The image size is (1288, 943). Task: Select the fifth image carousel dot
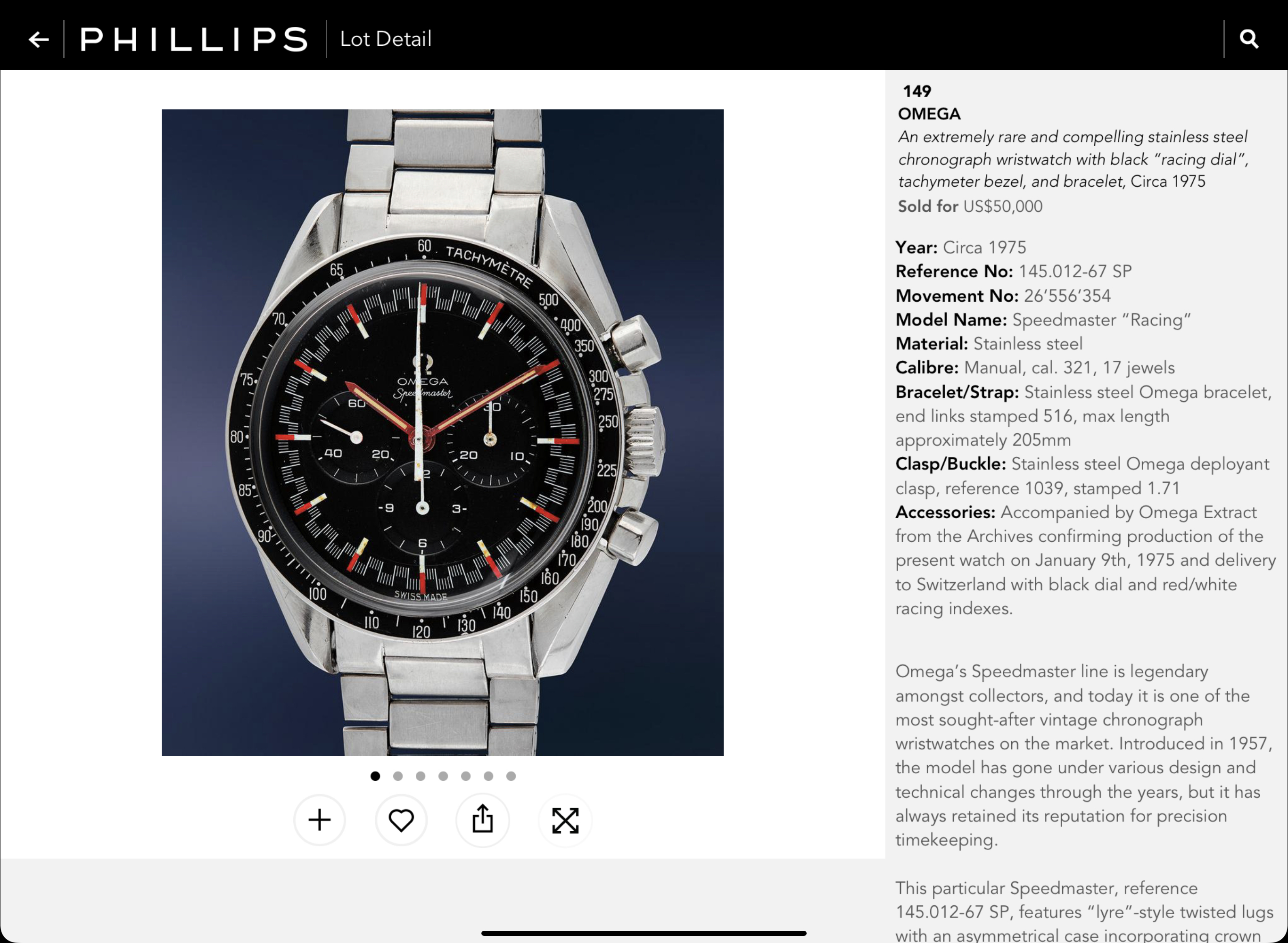coord(466,776)
